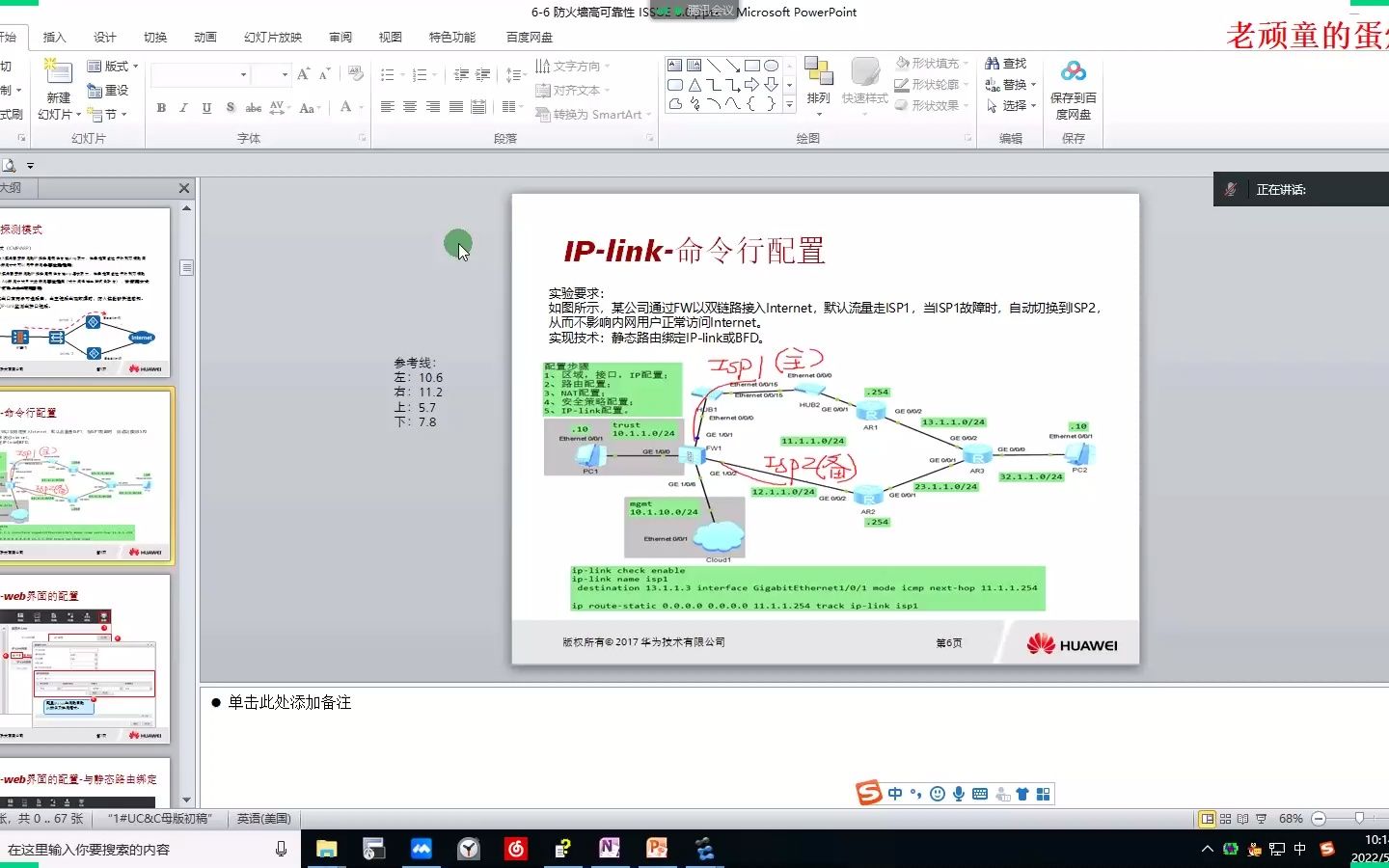Align paragraph text left

(x=387, y=107)
